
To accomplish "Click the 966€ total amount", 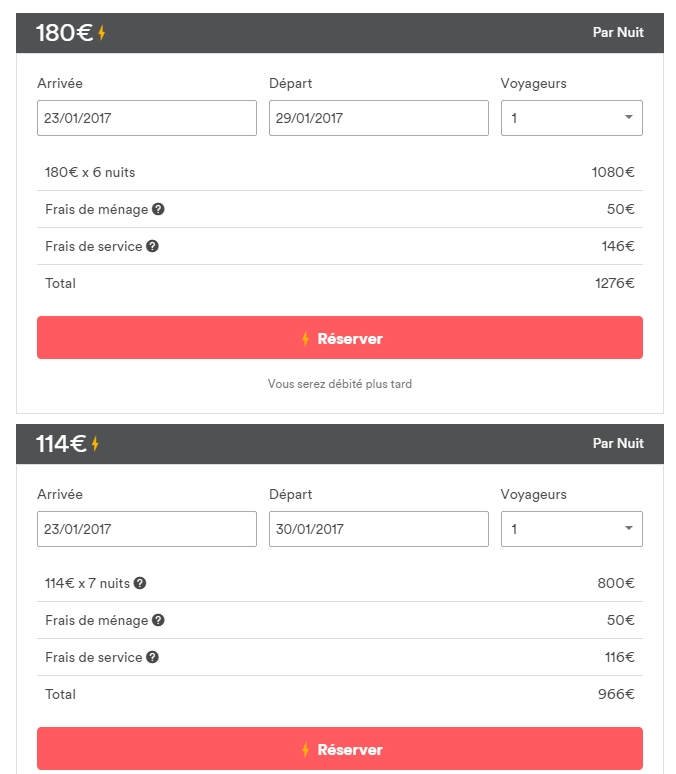I will click(x=616, y=694).
